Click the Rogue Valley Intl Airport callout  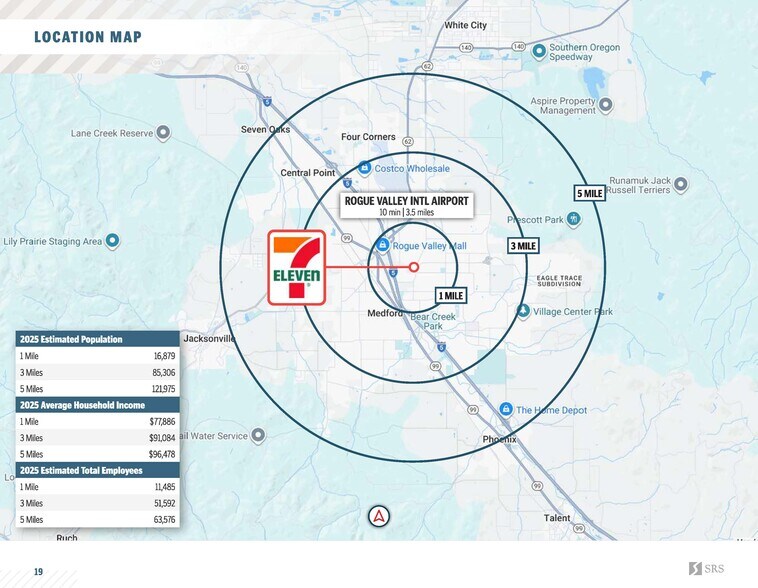(406, 206)
